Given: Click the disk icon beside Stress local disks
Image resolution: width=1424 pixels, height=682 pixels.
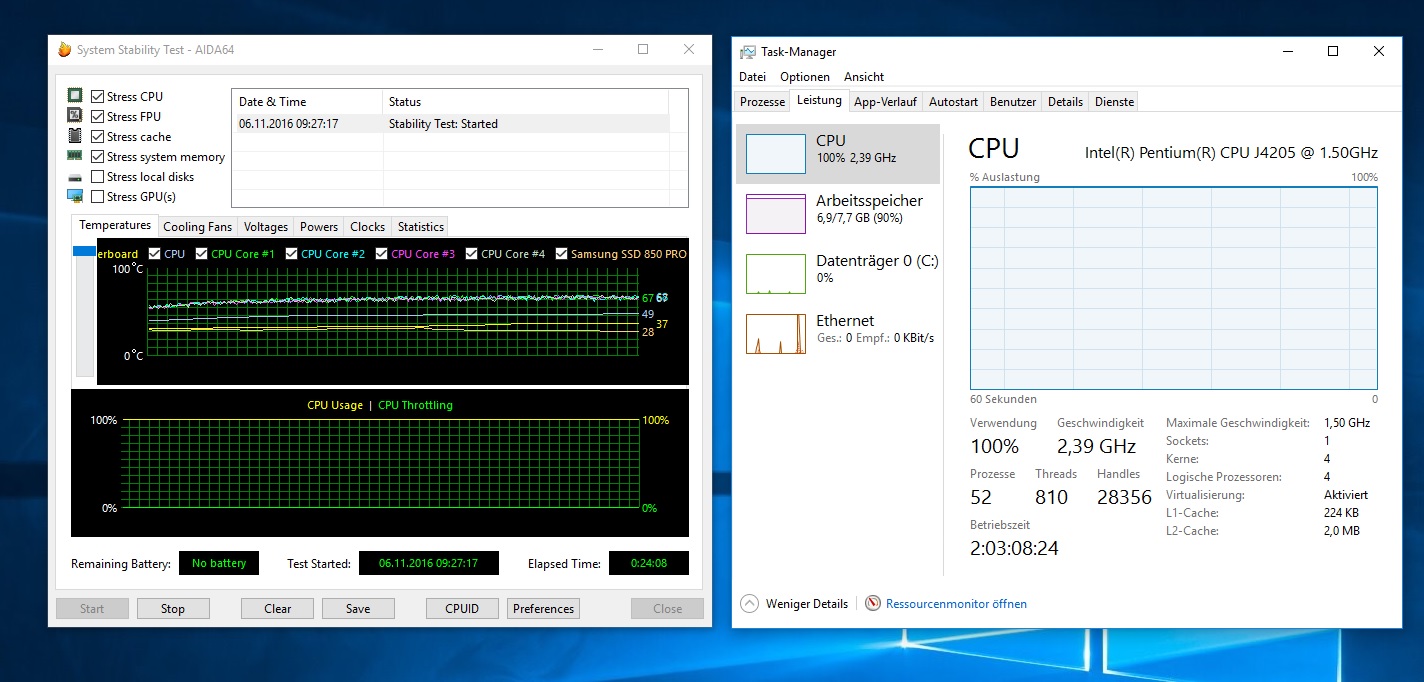Looking at the screenshot, I should click(75, 176).
